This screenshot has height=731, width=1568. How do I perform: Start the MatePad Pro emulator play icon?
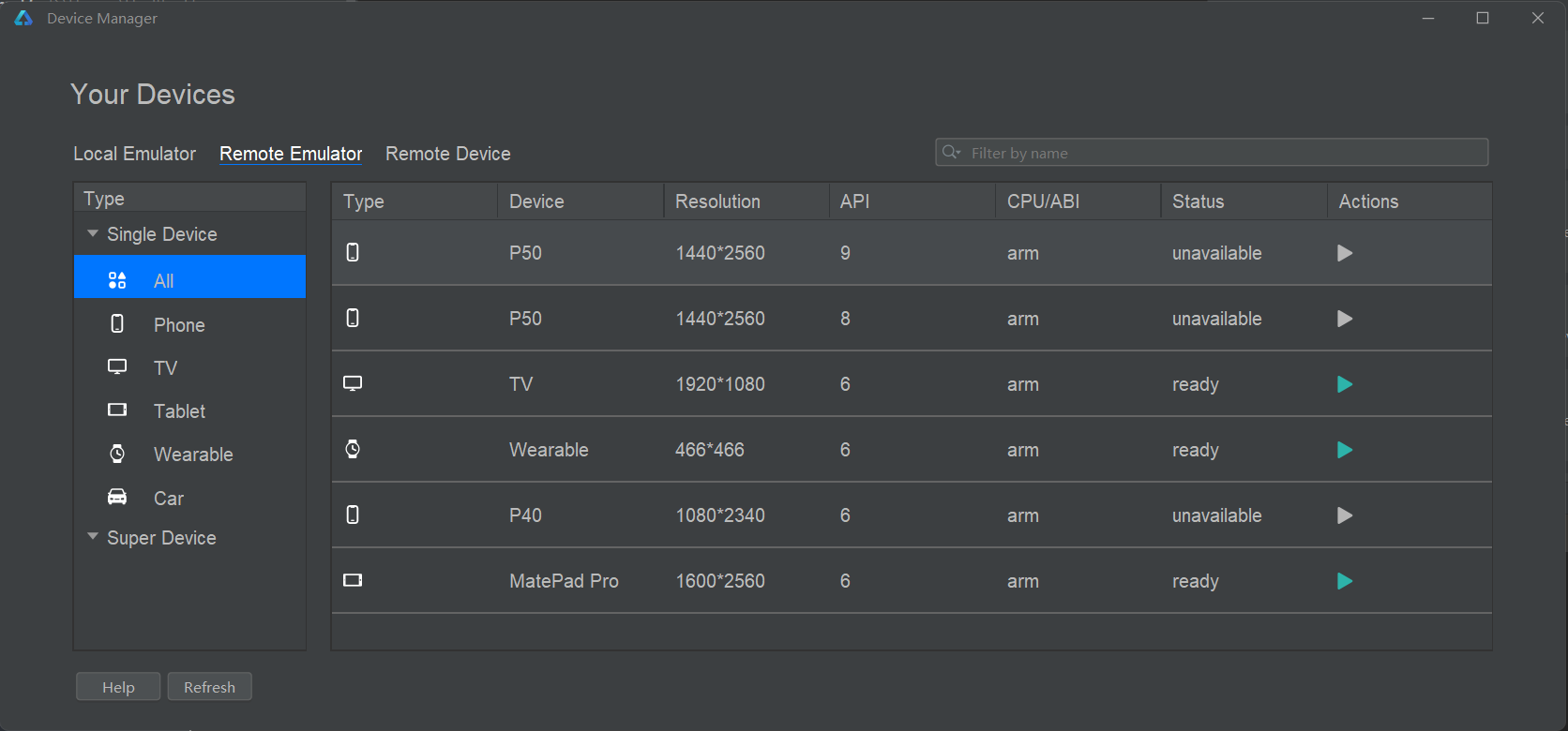pyautogui.click(x=1345, y=581)
